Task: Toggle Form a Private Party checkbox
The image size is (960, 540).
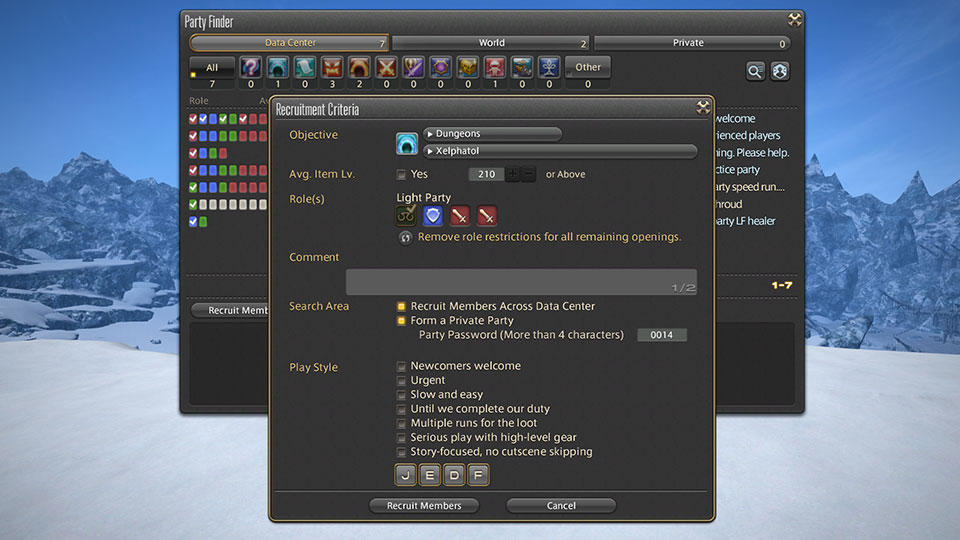Action: (401, 321)
